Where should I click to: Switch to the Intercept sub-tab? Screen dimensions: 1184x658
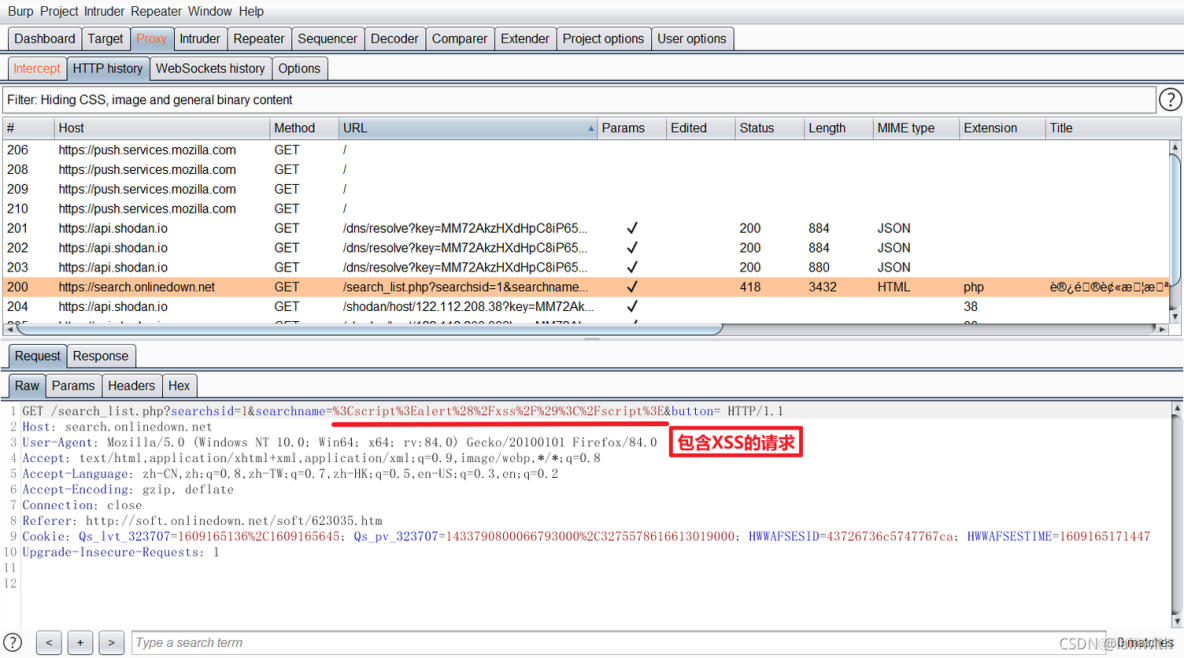(37, 69)
